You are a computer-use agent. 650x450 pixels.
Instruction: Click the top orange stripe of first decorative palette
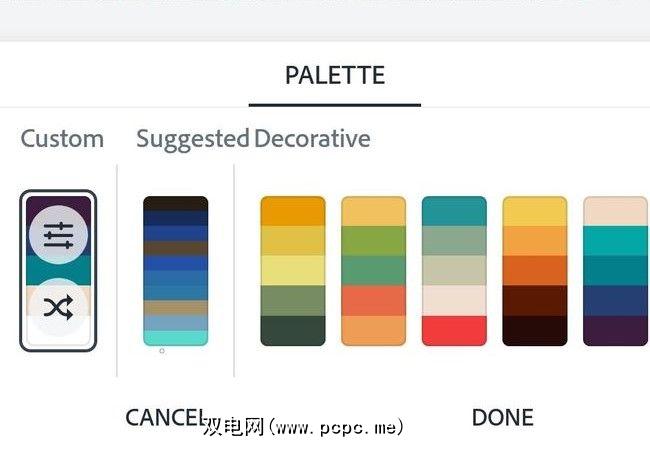(293, 211)
